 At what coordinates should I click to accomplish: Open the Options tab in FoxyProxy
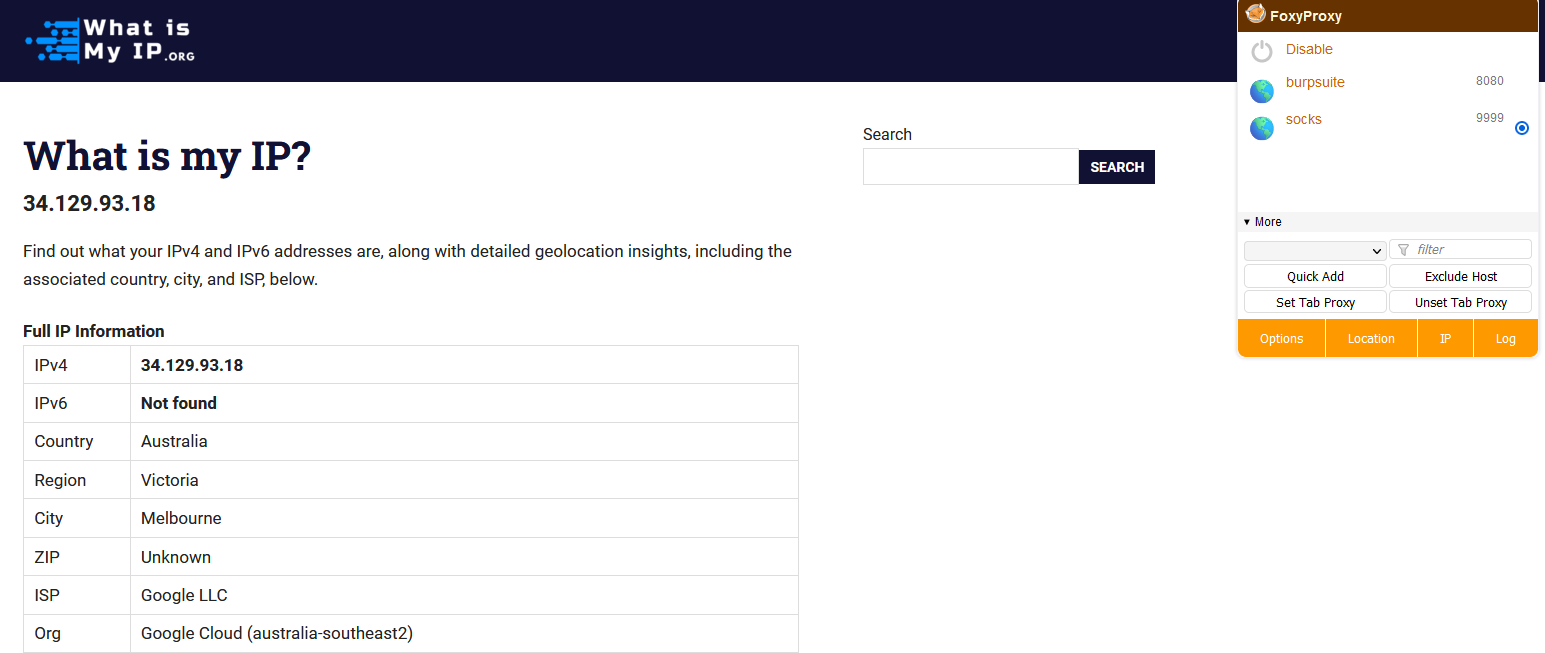tap(1281, 339)
